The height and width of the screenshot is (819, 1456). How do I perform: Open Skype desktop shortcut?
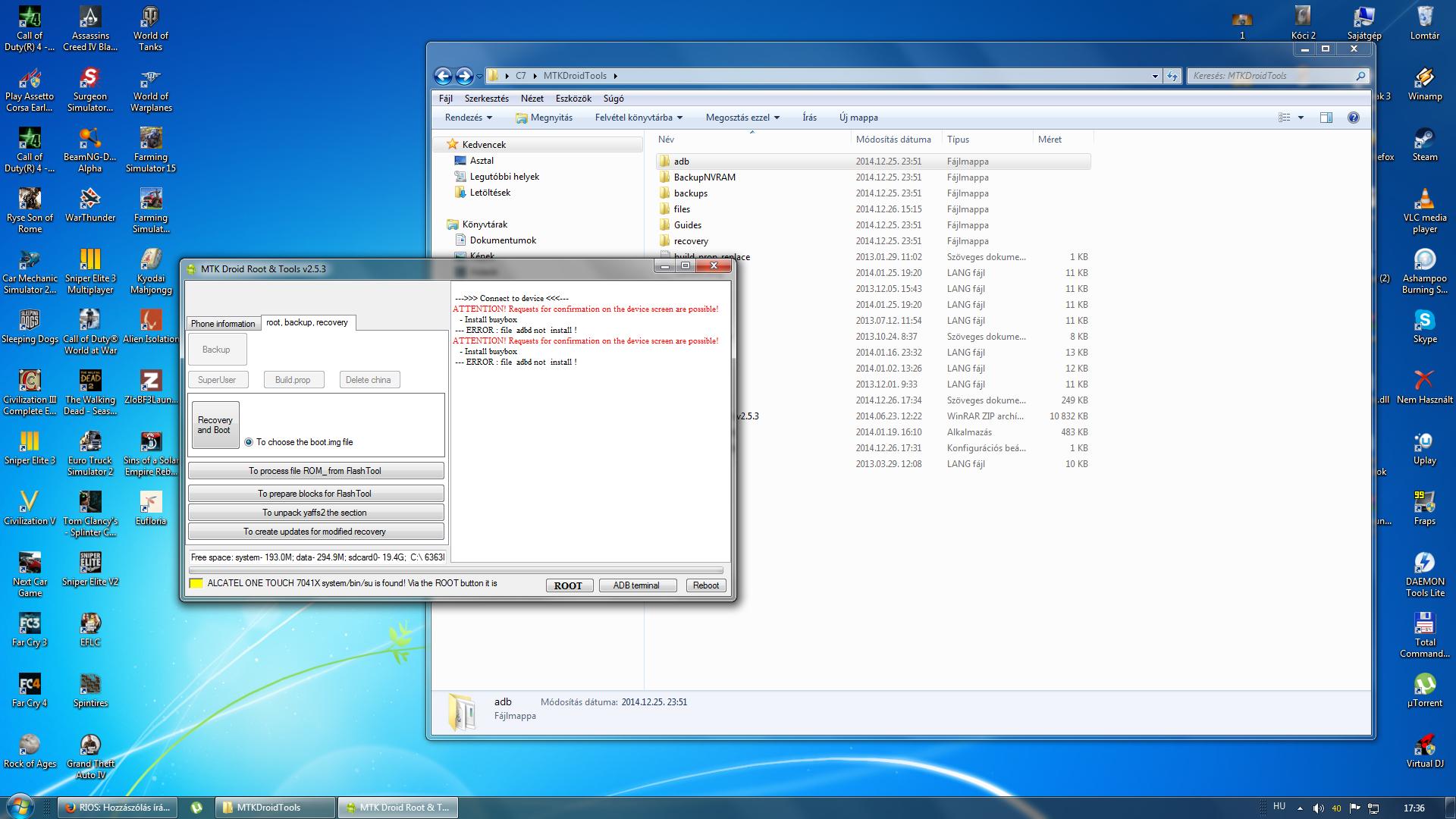point(1425,326)
